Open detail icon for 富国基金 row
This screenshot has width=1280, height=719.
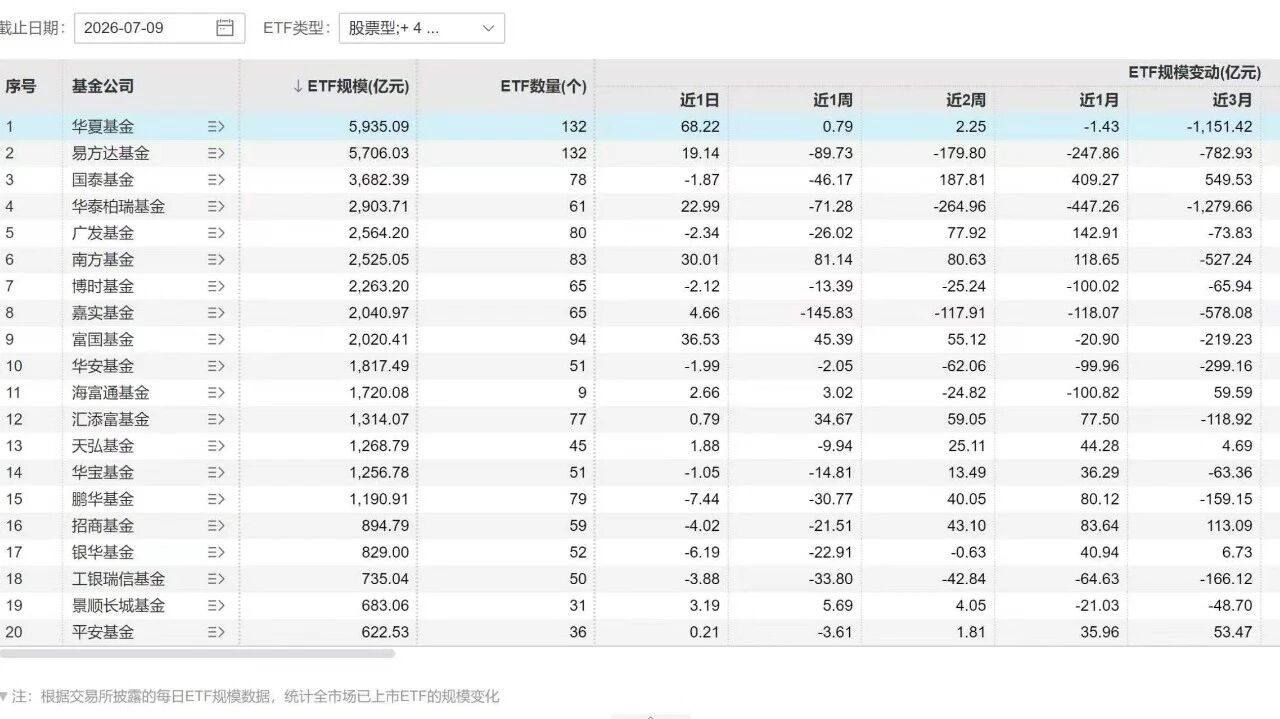(x=216, y=339)
